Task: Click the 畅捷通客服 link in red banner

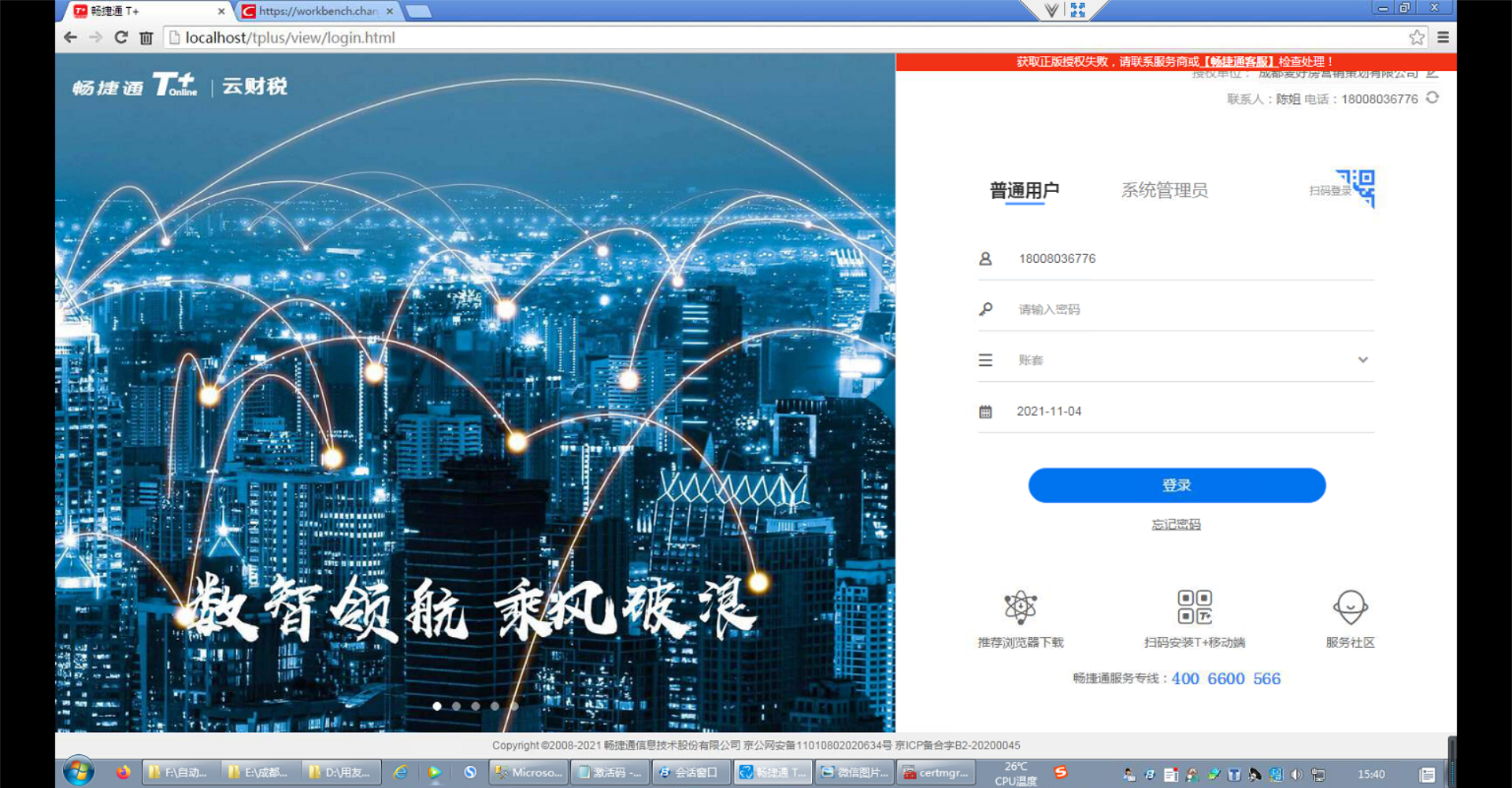Action: pos(1239,61)
